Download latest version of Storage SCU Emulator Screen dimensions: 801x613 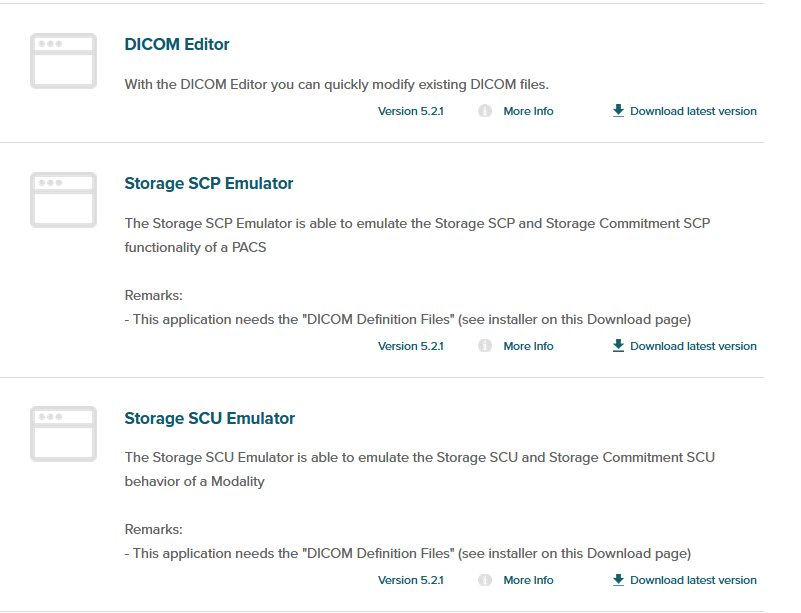coord(693,580)
